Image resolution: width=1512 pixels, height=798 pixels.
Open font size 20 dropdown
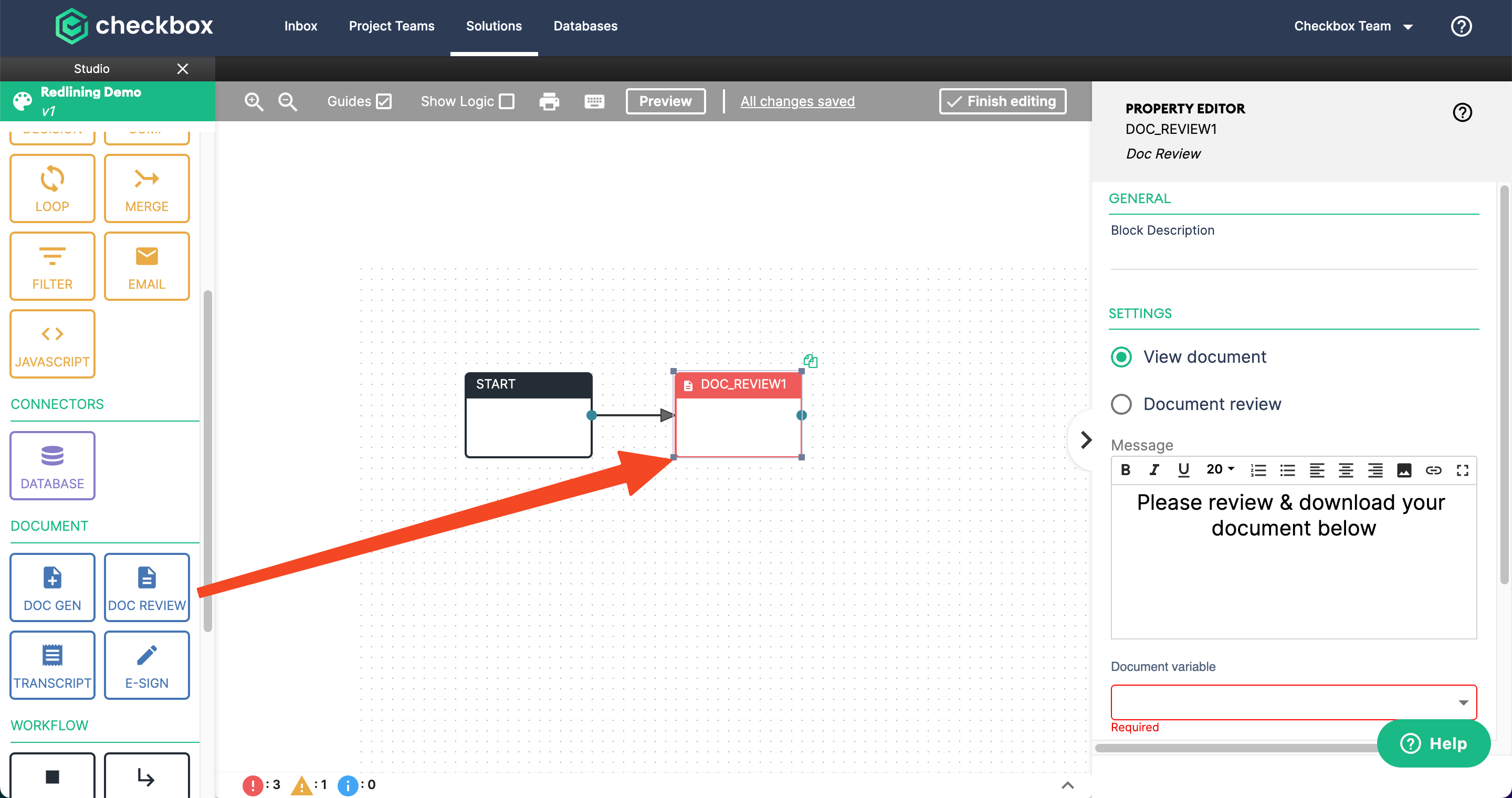pyautogui.click(x=1220, y=469)
